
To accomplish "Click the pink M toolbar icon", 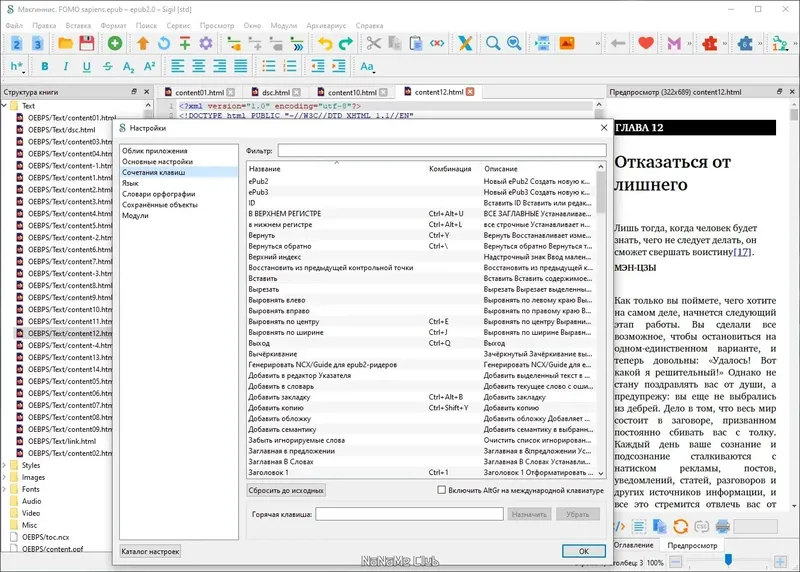I will pos(674,44).
